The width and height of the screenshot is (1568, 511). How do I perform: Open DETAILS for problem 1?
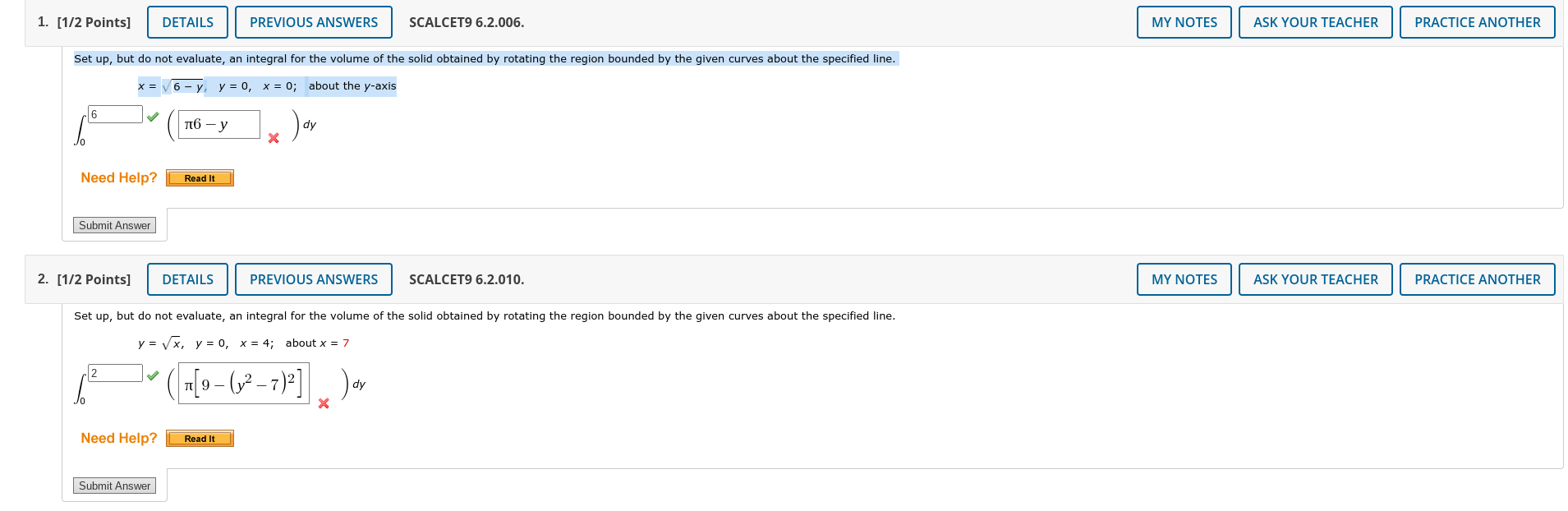click(x=187, y=22)
